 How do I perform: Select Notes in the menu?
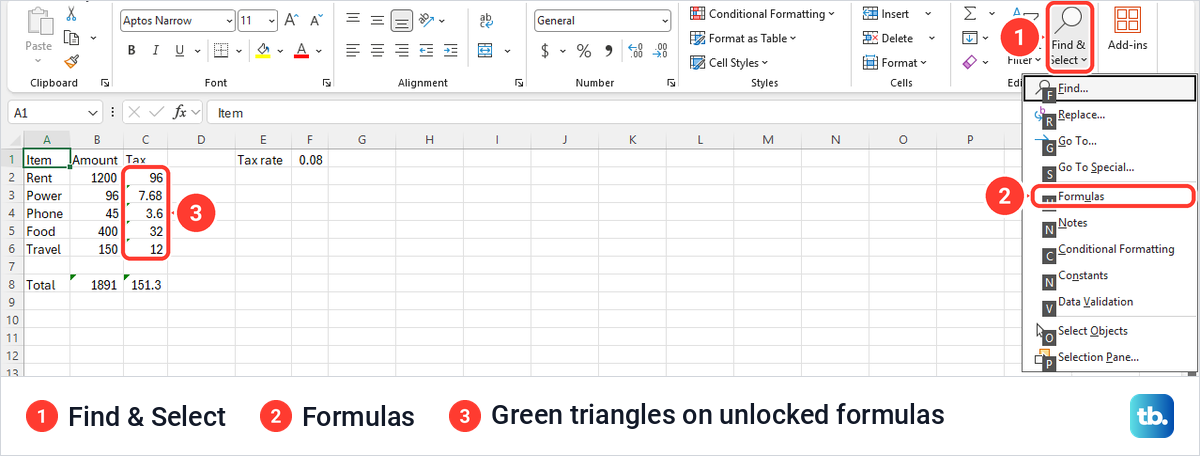1109,223
